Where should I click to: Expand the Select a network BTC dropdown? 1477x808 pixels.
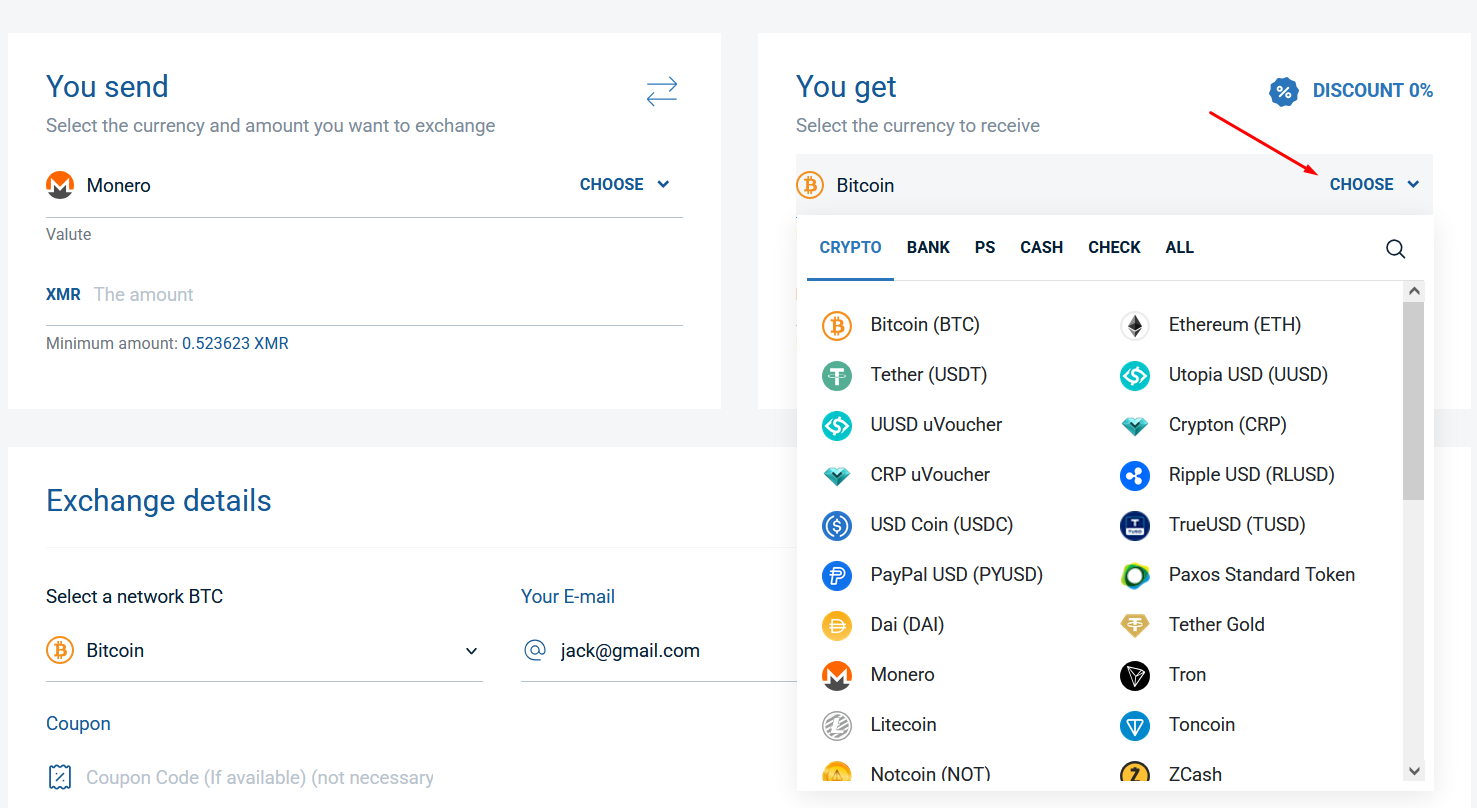264,651
